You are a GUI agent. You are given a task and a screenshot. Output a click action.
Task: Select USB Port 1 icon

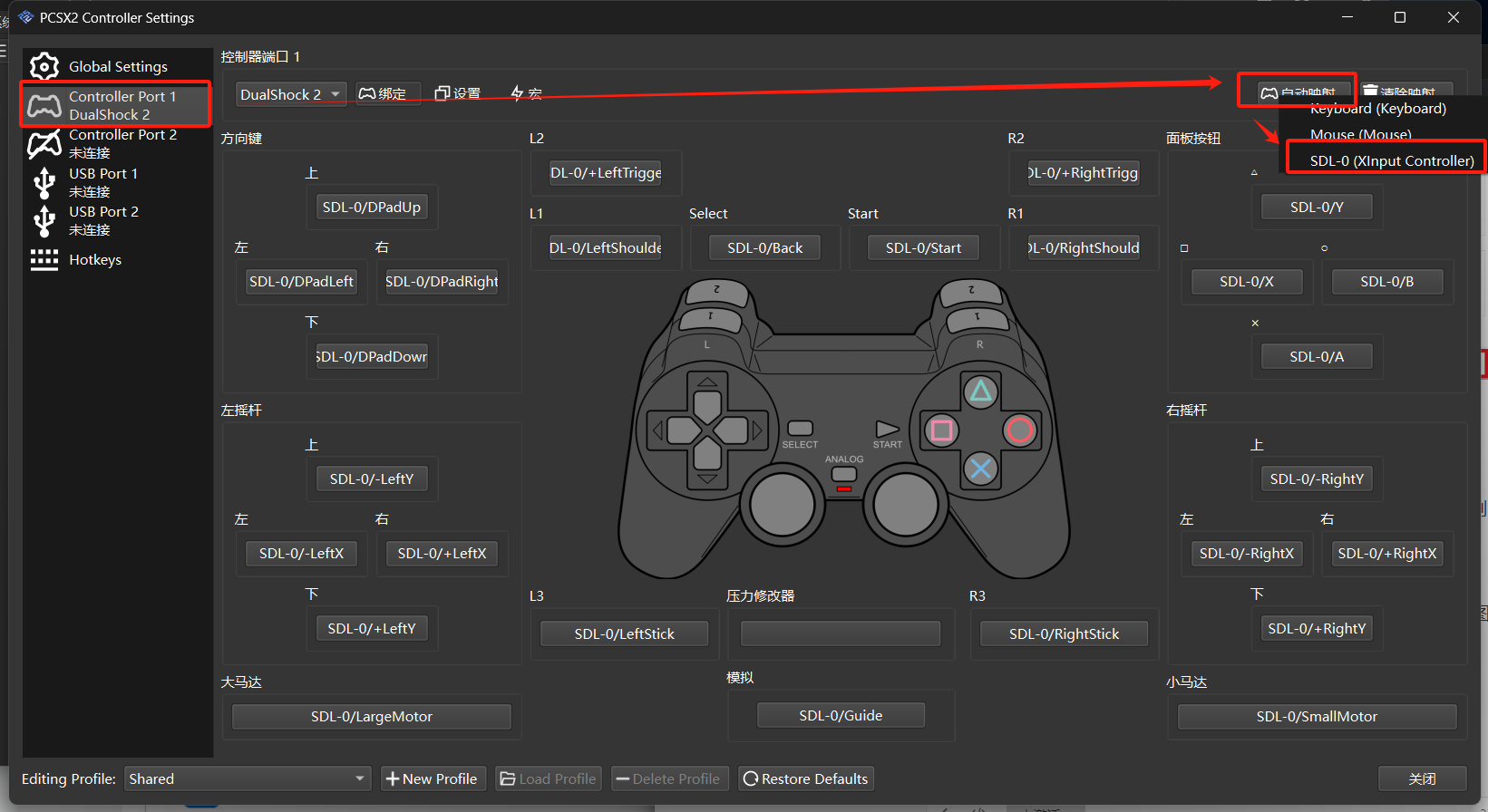pos(44,182)
